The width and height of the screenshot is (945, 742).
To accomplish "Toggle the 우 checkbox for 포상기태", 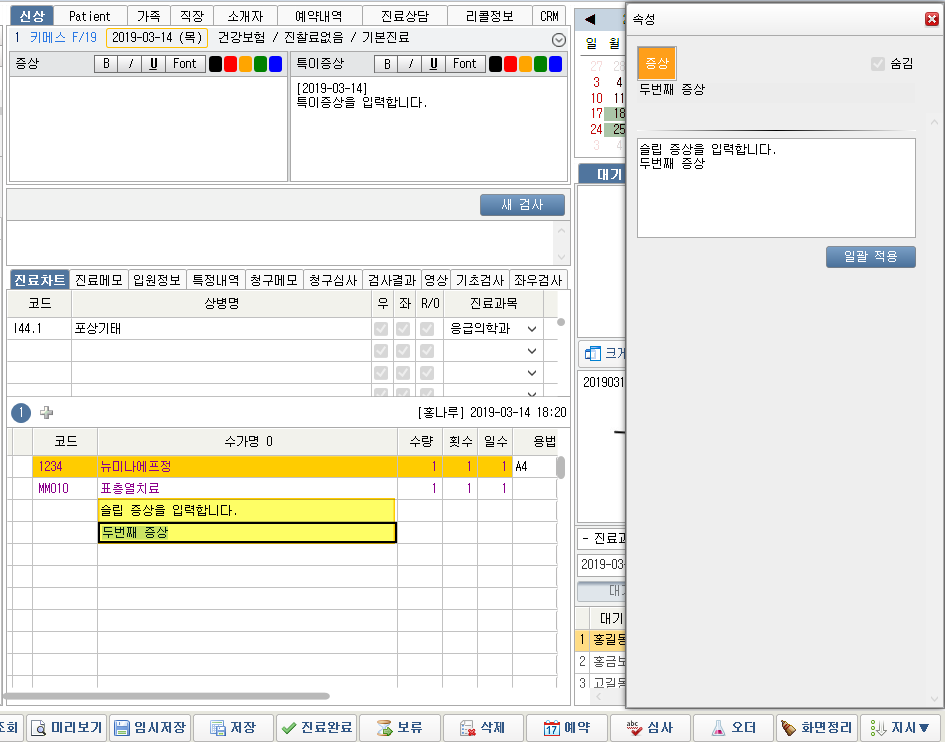I will coord(382,329).
